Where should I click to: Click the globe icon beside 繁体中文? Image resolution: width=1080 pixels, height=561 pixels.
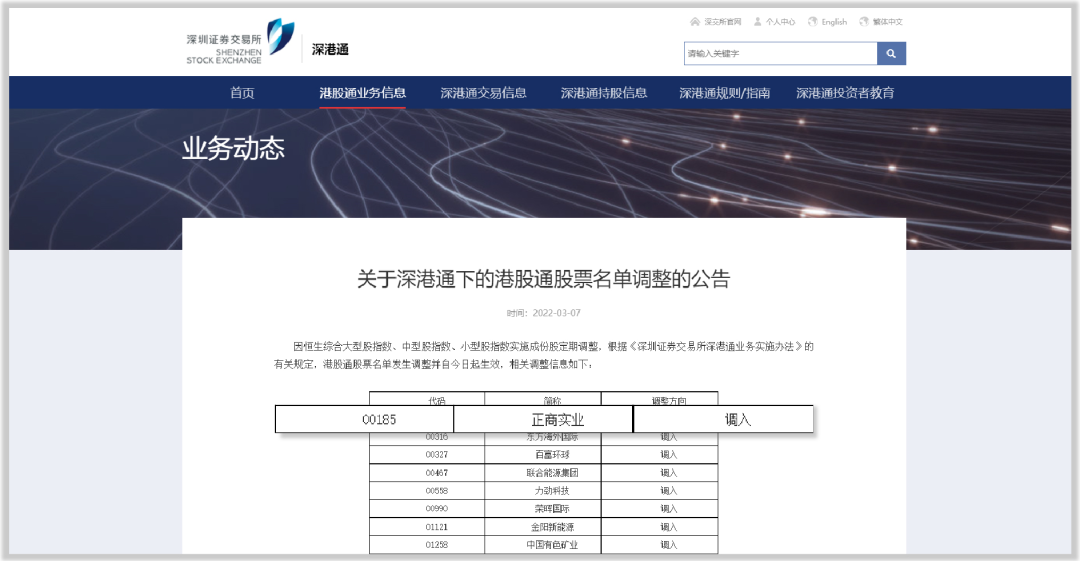pos(863,21)
